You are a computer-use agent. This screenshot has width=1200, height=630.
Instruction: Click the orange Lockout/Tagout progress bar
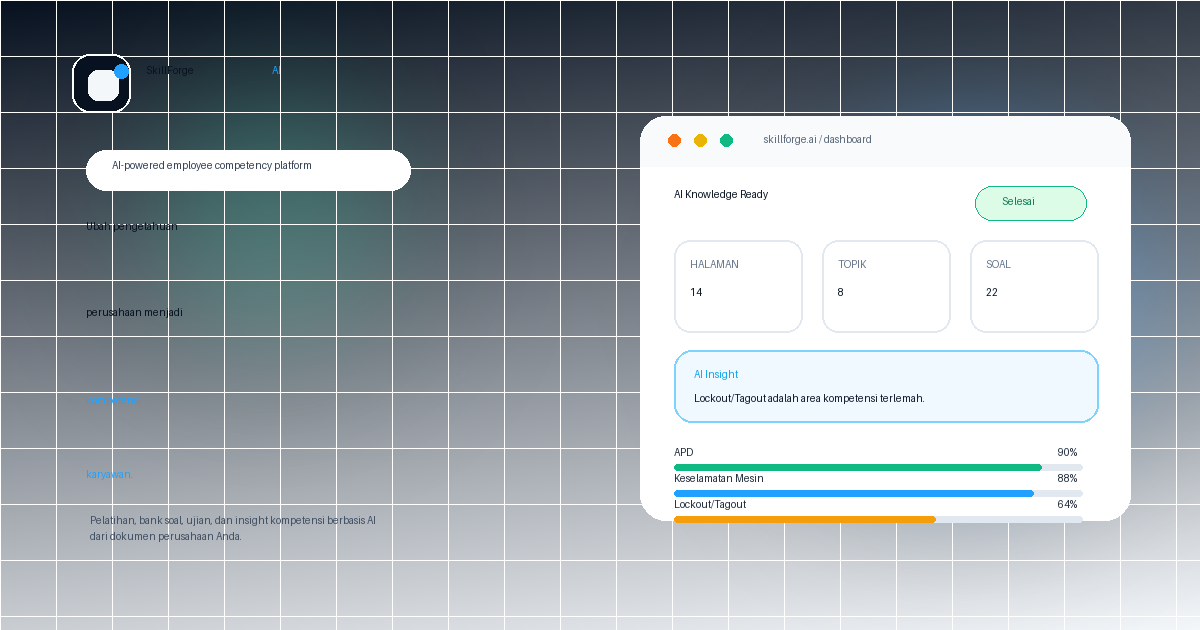point(805,519)
